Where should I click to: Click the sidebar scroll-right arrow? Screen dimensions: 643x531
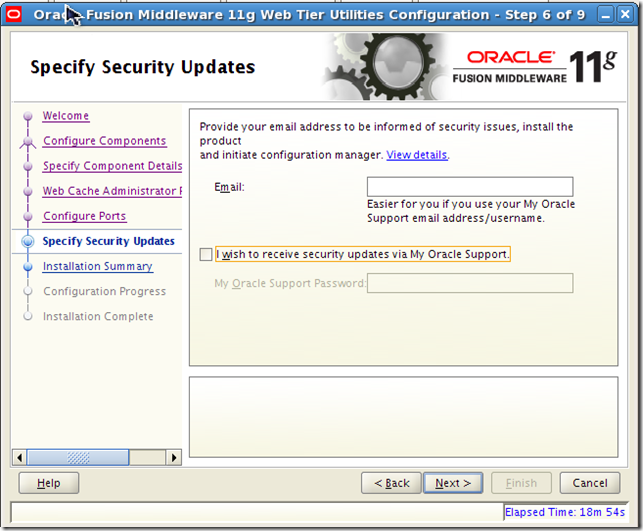(x=174, y=457)
